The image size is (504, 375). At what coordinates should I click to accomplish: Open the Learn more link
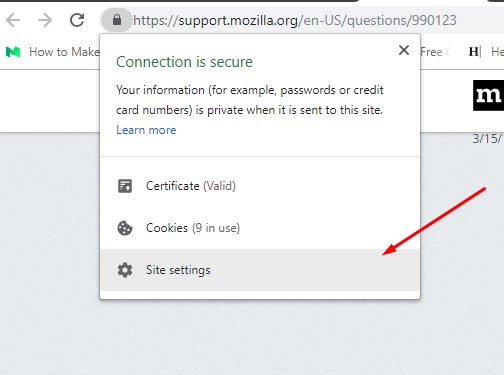146,130
